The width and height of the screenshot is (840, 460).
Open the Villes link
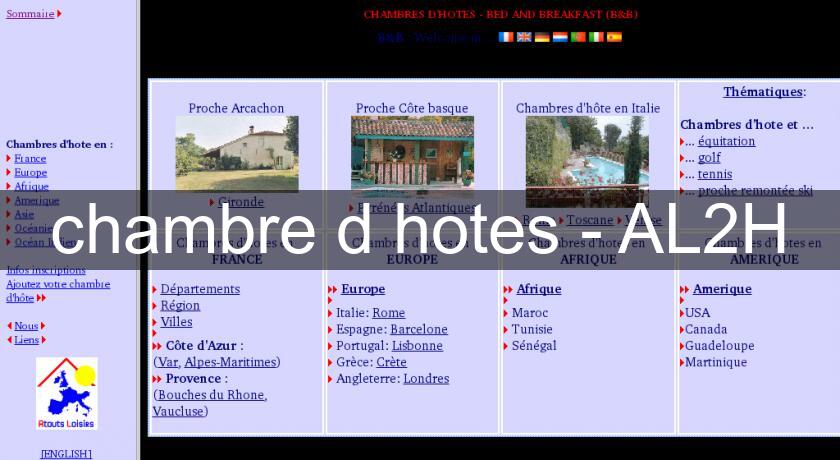tap(176, 322)
